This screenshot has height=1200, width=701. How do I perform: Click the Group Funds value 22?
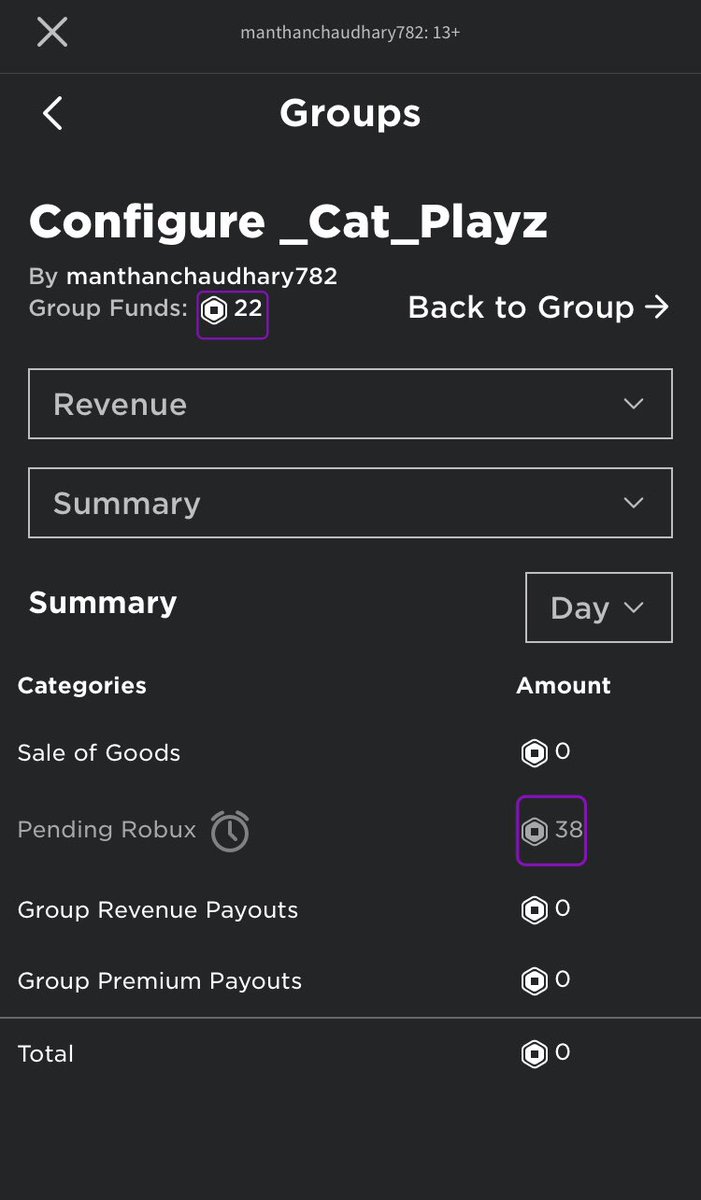click(x=248, y=308)
